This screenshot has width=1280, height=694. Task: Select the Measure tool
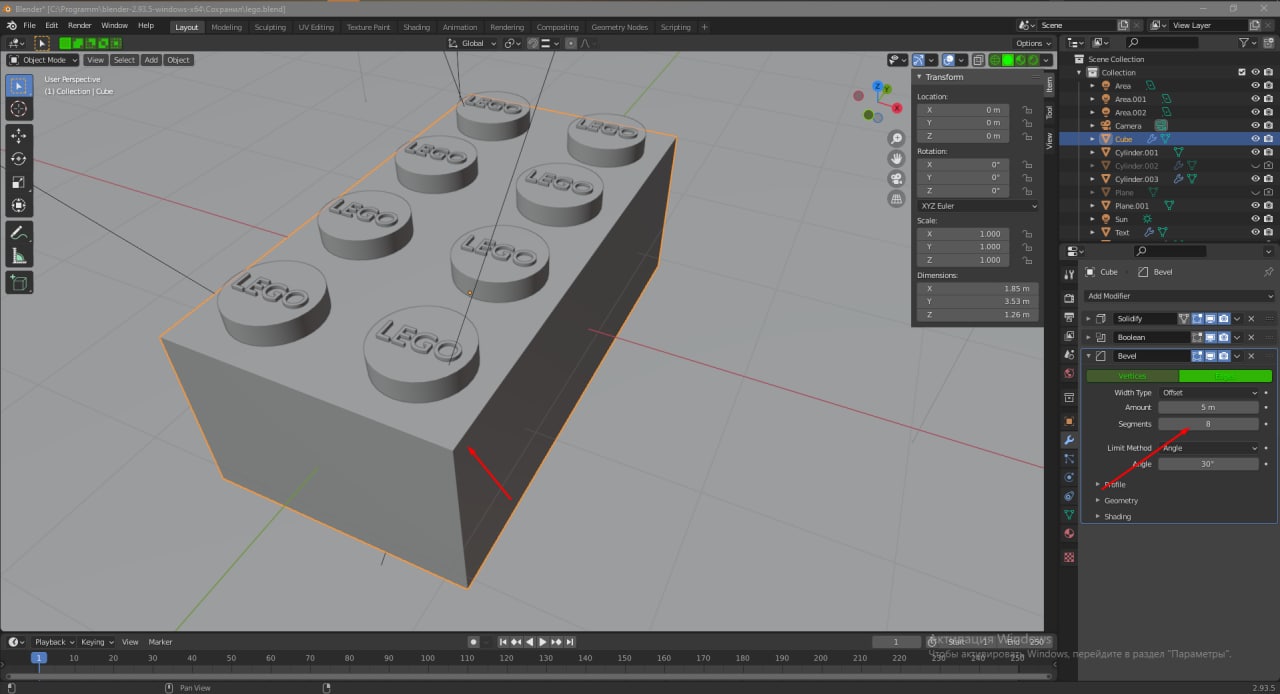click(x=19, y=255)
